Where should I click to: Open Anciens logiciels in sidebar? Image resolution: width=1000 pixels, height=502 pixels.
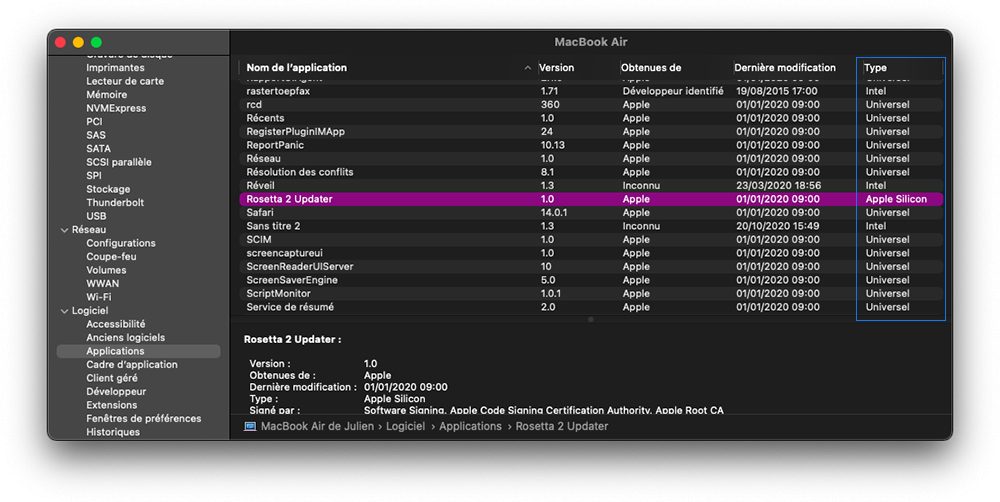coord(126,337)
